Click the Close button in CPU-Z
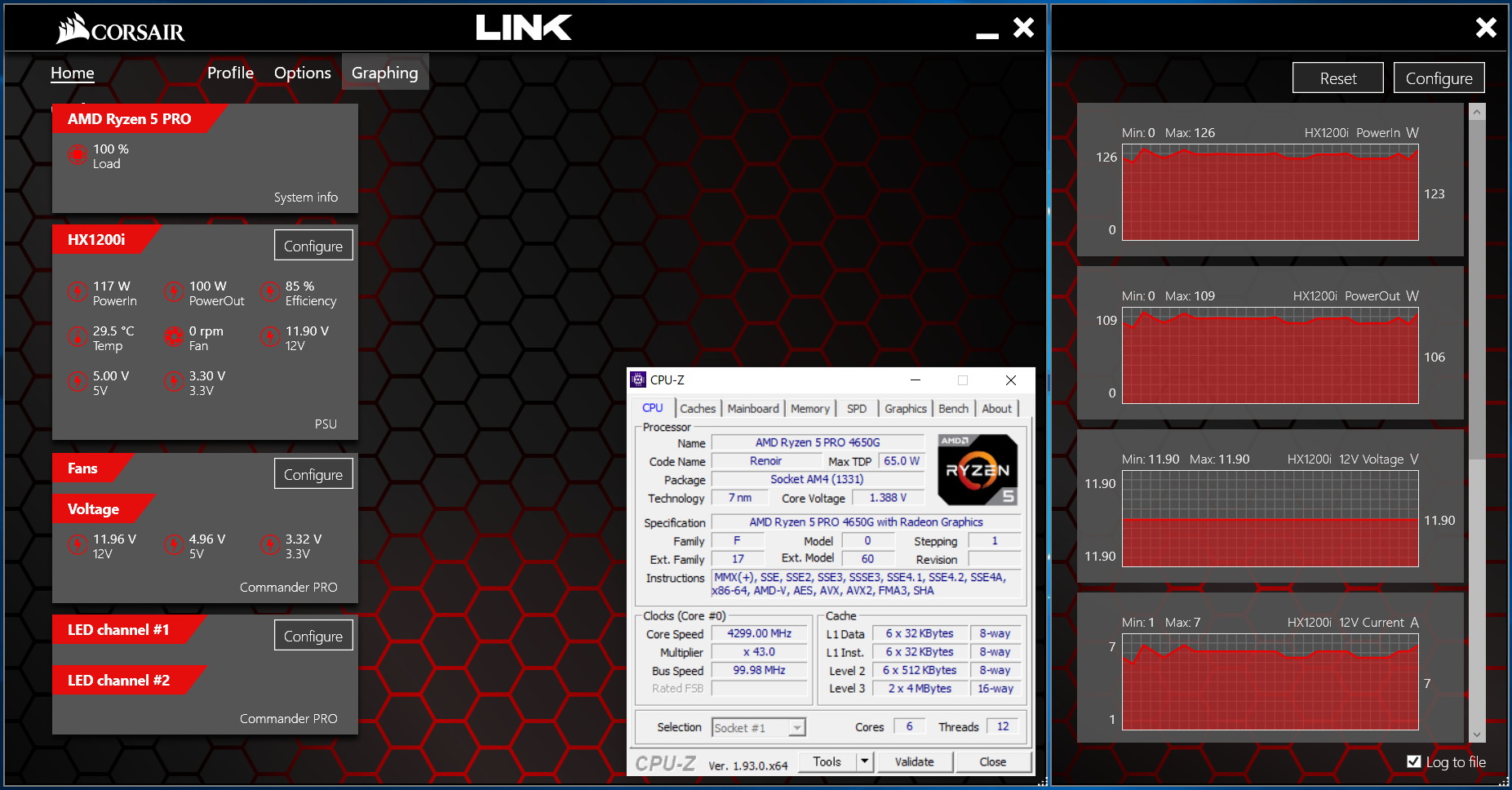 pos(993,761)
